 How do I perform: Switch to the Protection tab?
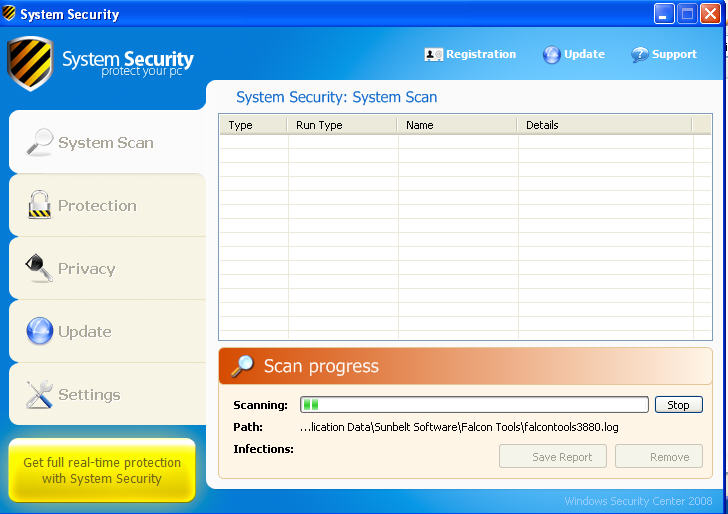tap(107, 205)
